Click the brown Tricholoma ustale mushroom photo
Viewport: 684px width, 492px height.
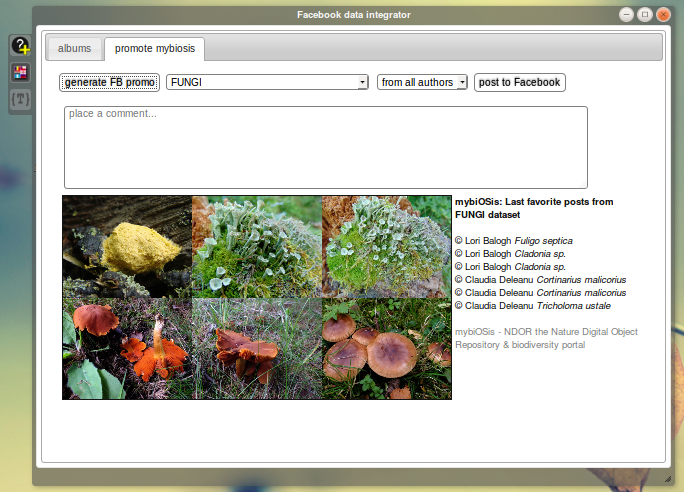[x=386, y=349]
